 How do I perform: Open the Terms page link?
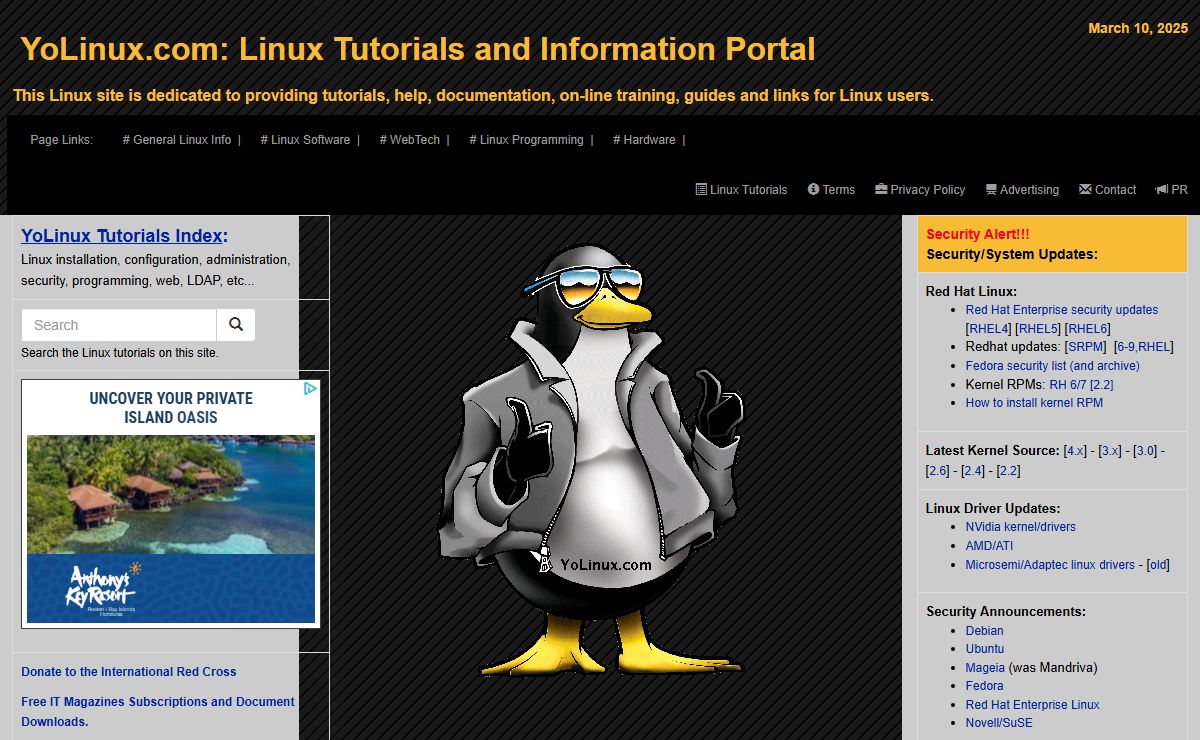pos(831,190)
